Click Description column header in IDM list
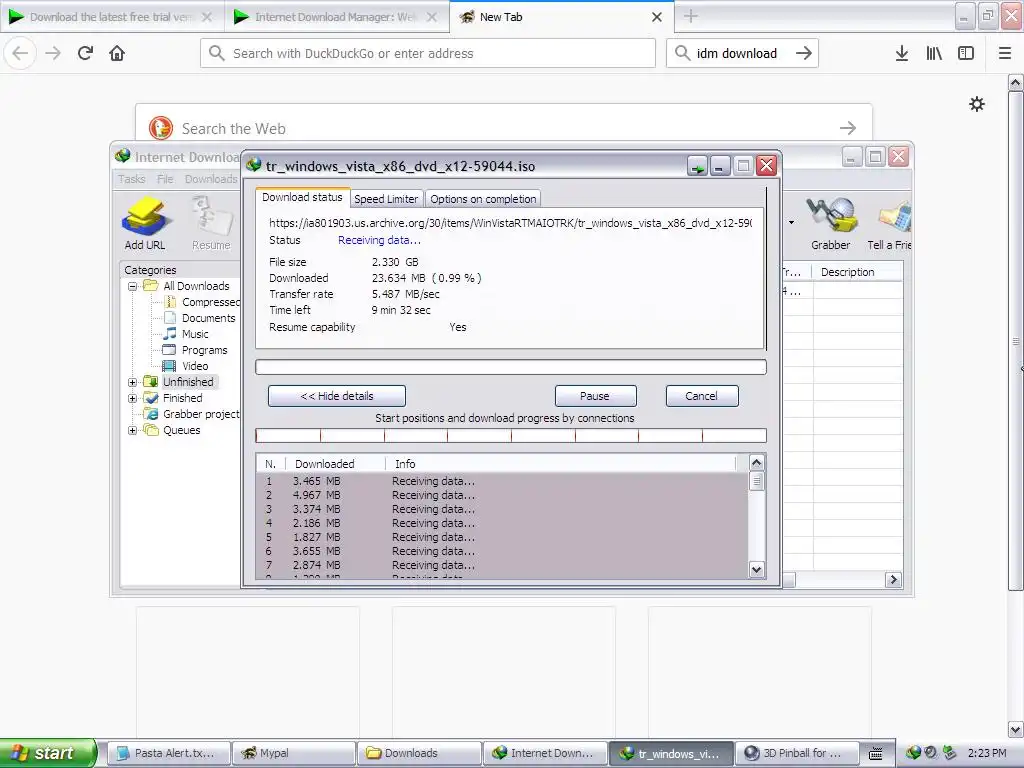This screenshot has height=768, width=1024. (857, 272)
